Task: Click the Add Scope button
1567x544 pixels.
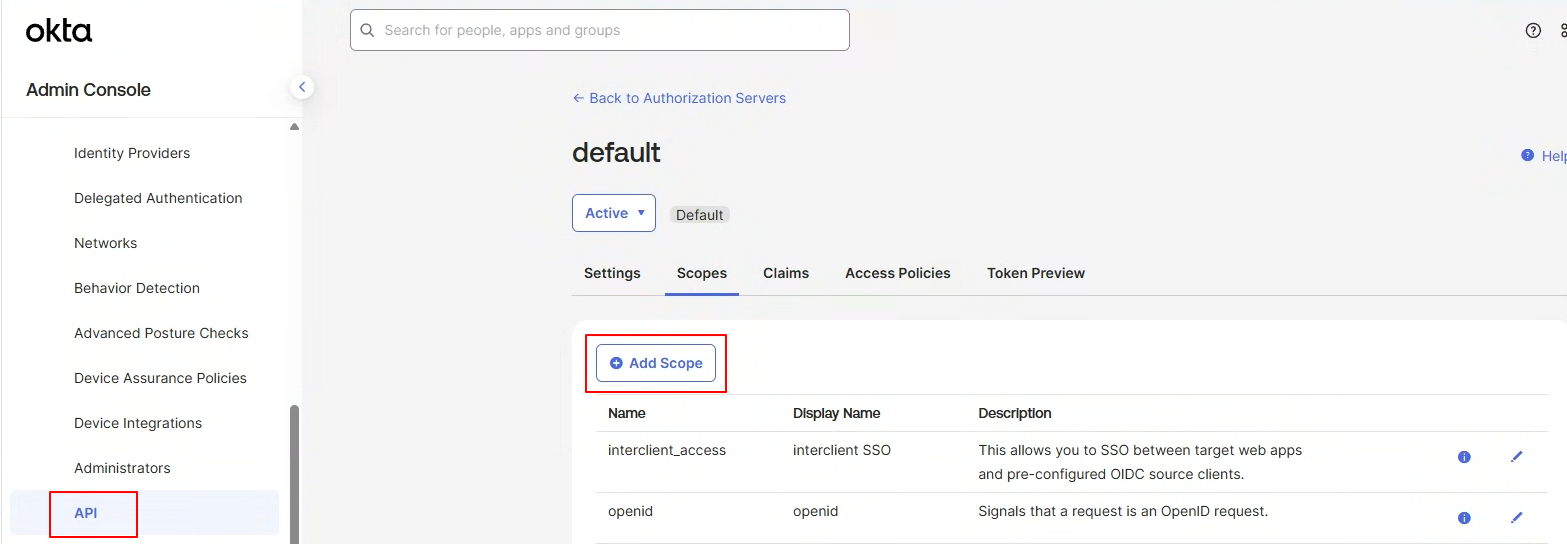Action: (x=656, y=363)
